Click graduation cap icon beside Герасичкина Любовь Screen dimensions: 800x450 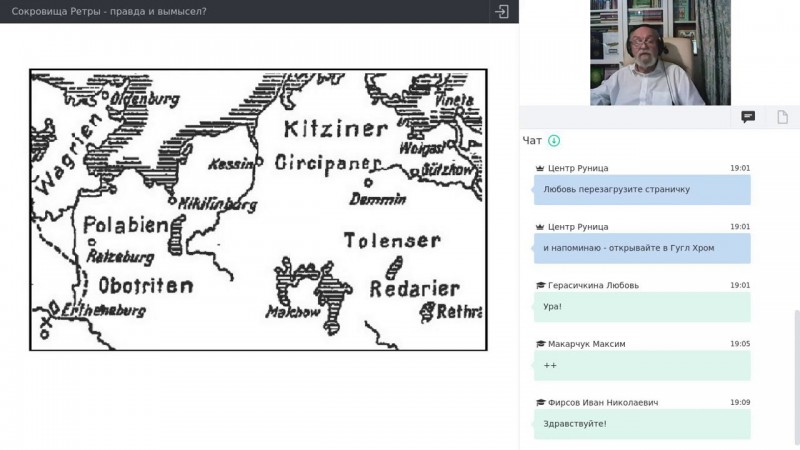pyautogui.click(x=540, y=286)
